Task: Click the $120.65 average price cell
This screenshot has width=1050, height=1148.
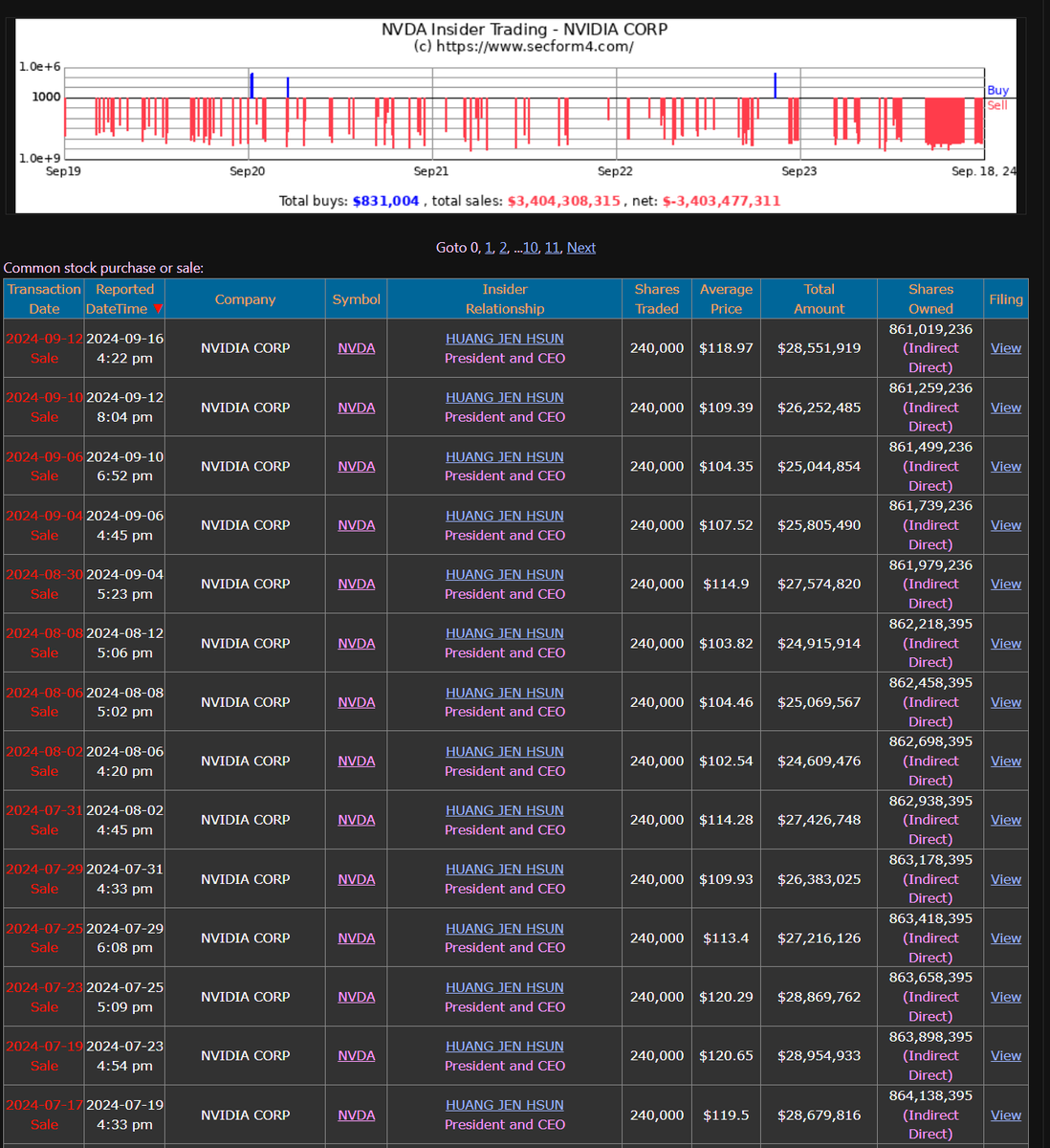Action: [x=726, y=1056]
